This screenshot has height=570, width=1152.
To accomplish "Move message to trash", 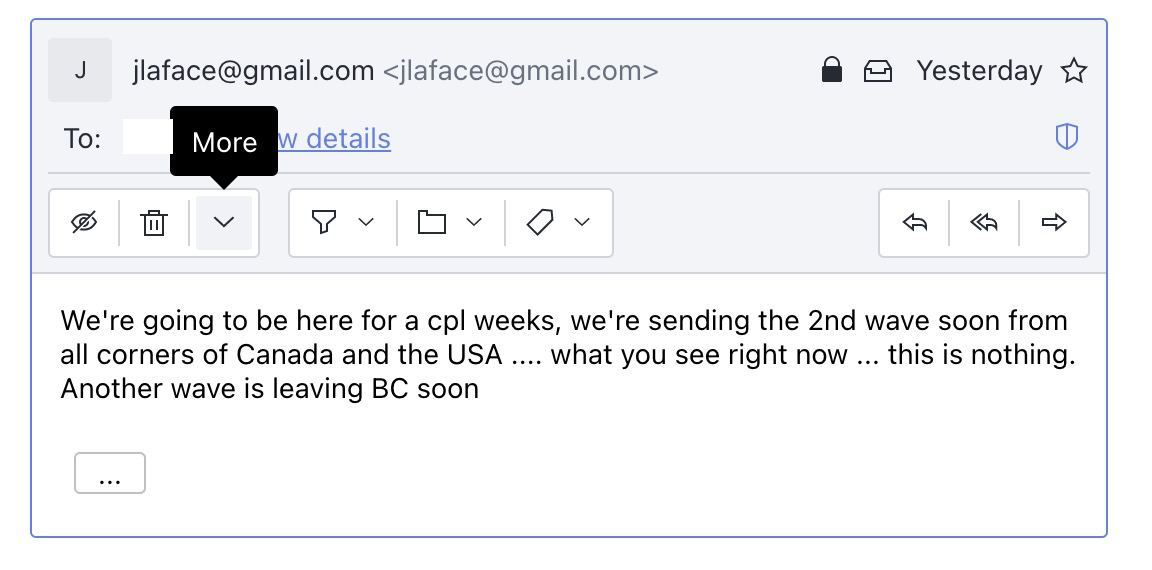I will pyautogui.click(x=154, y=223).
